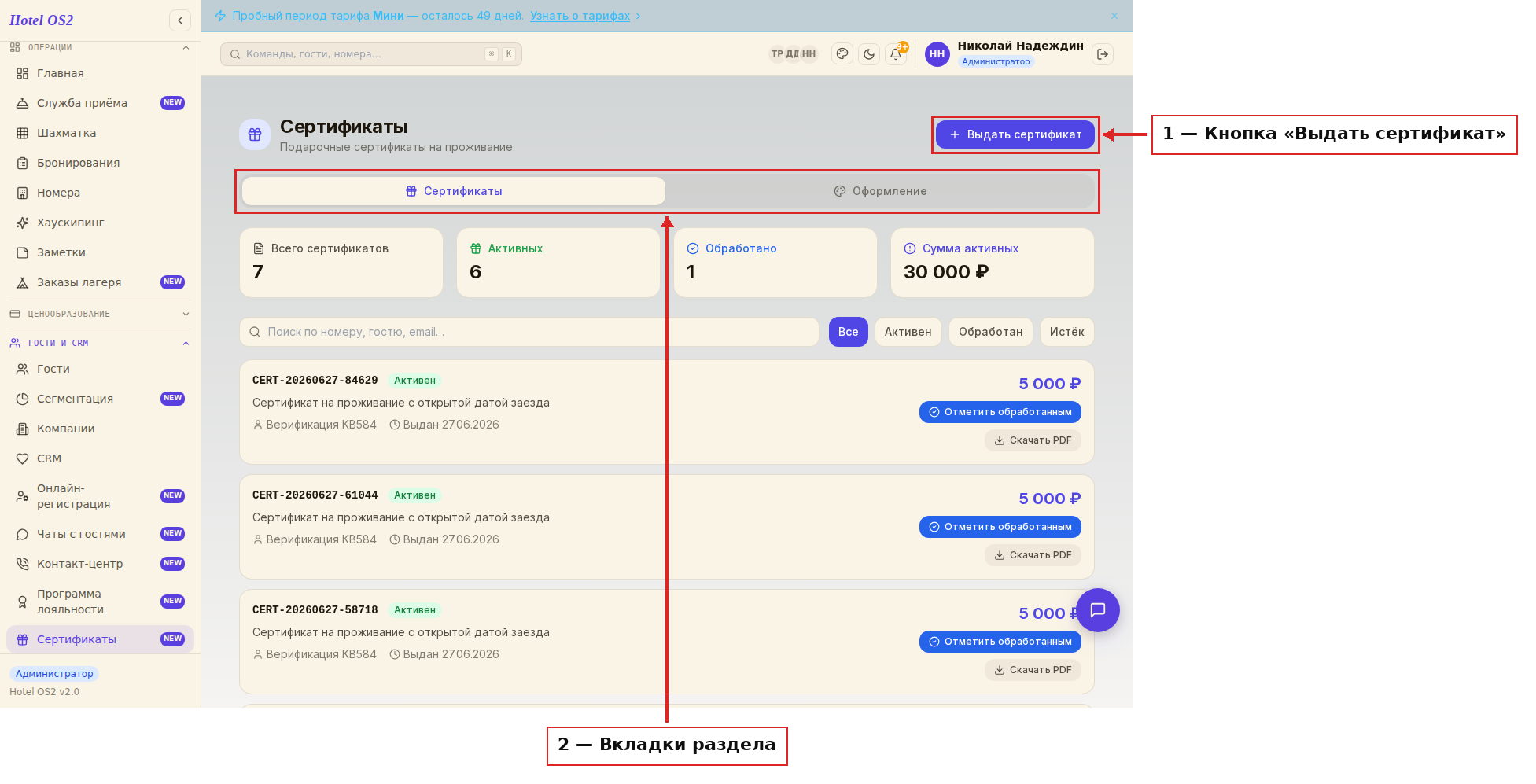Filter by Истёк status
Image resolution: width=1536 pixels, height=784 pixels.
tap(1066, 332)
